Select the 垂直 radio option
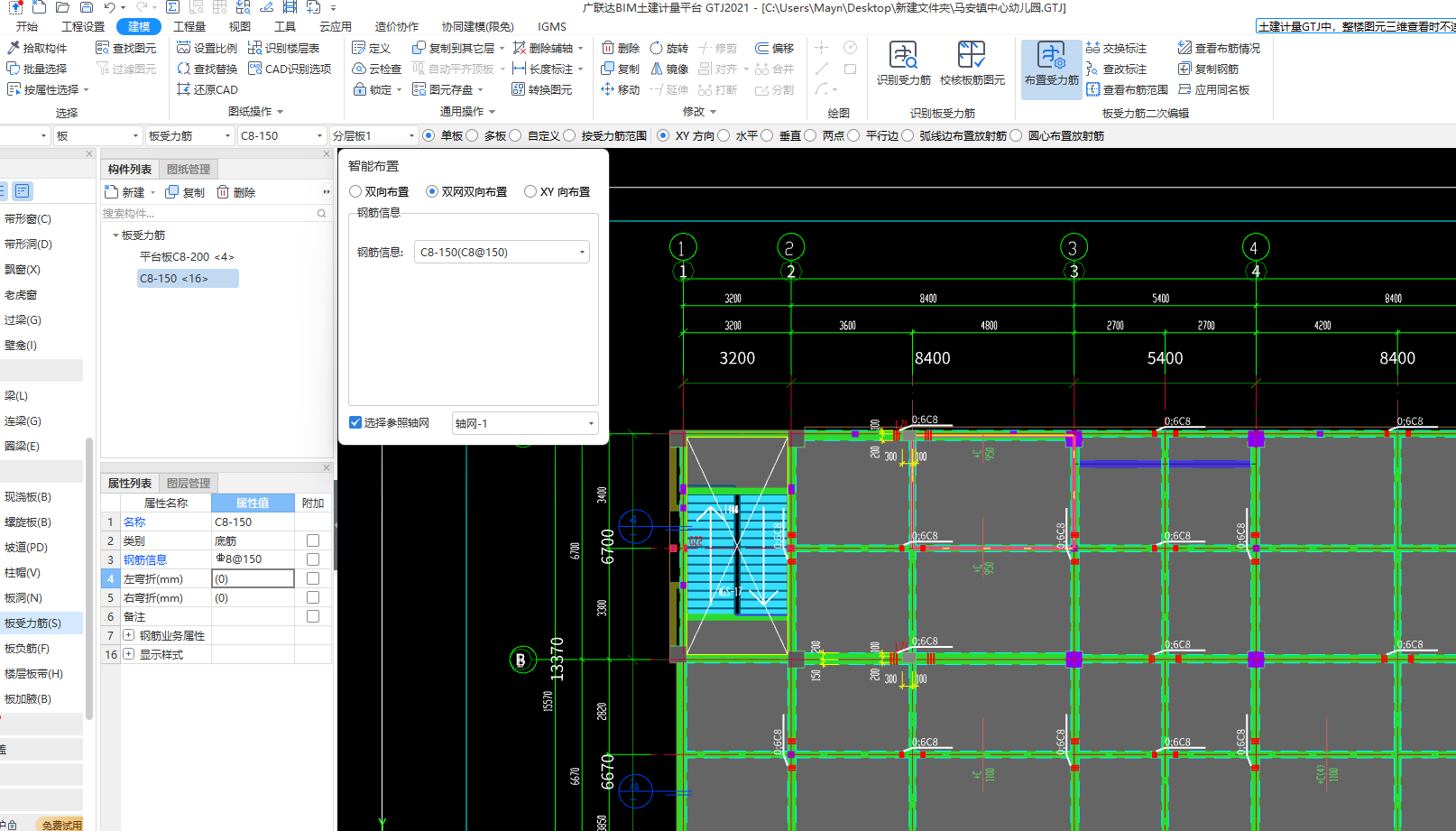This screenshot has height=831, width=1456. (x=781, y=135)
